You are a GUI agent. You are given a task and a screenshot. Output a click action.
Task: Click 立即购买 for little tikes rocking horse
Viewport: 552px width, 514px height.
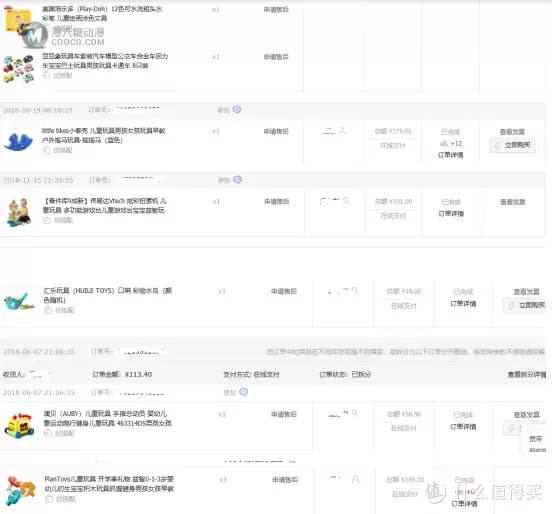pos(512,145)
